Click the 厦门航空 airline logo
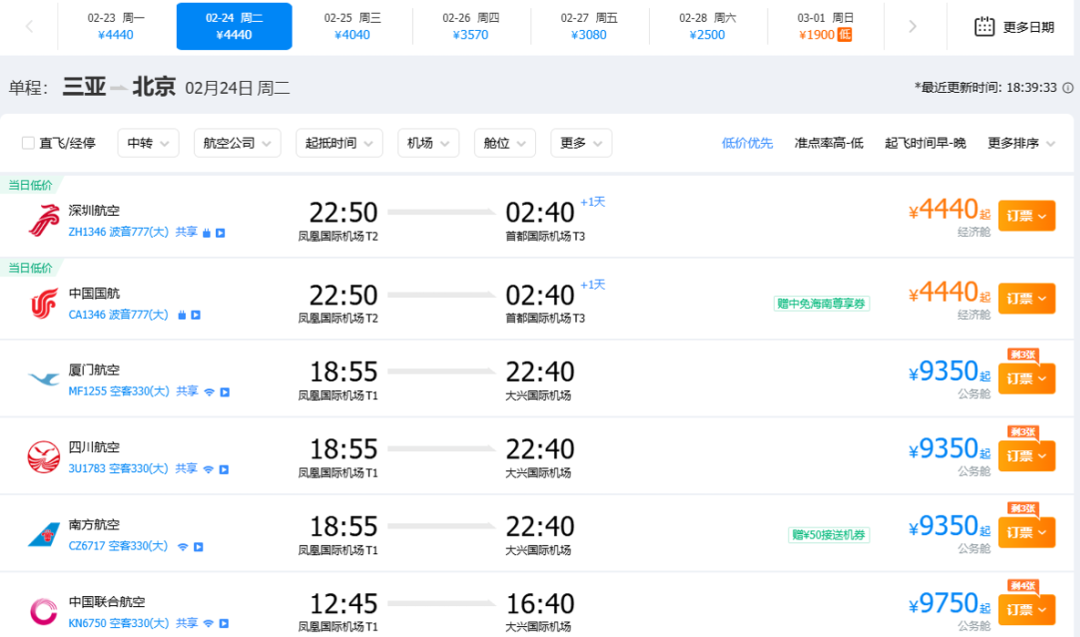 (x=43, y=379)
